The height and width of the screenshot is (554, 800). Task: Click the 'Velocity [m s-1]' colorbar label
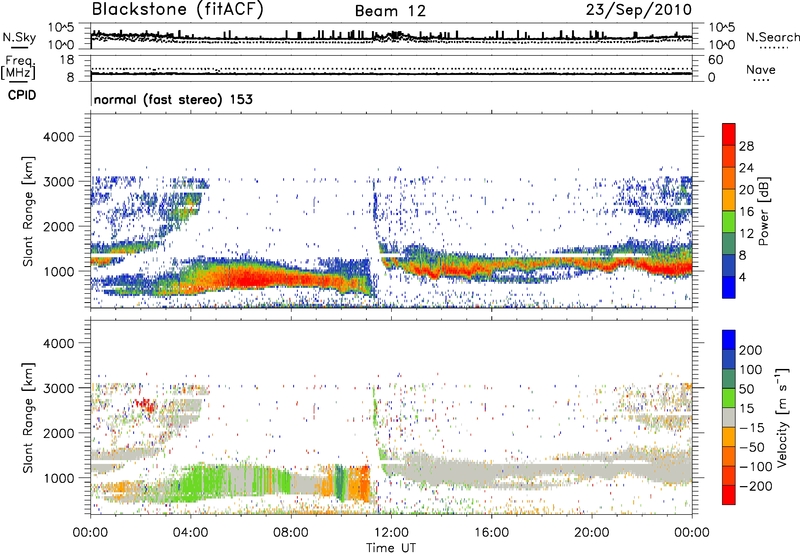pos(781,417)
